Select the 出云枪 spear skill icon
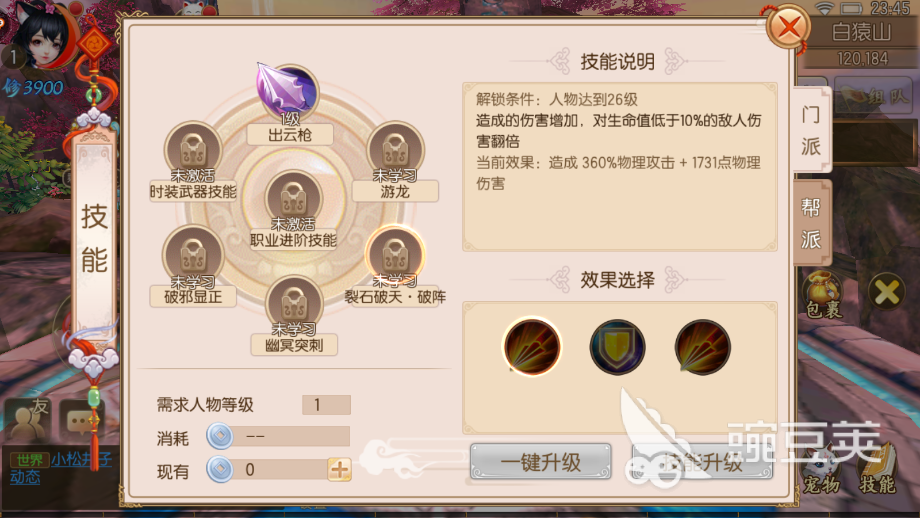Viewport: 920px width, 518px height. pos(288,91)
